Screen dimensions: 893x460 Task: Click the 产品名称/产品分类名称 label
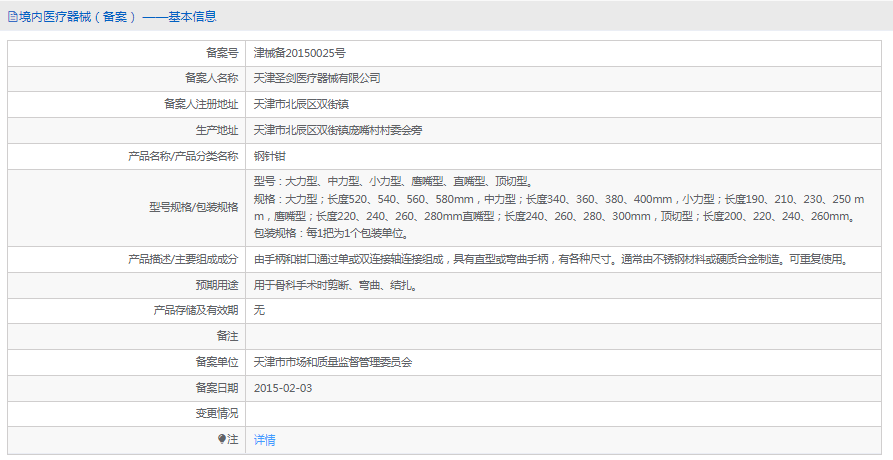tap(183, 156)
